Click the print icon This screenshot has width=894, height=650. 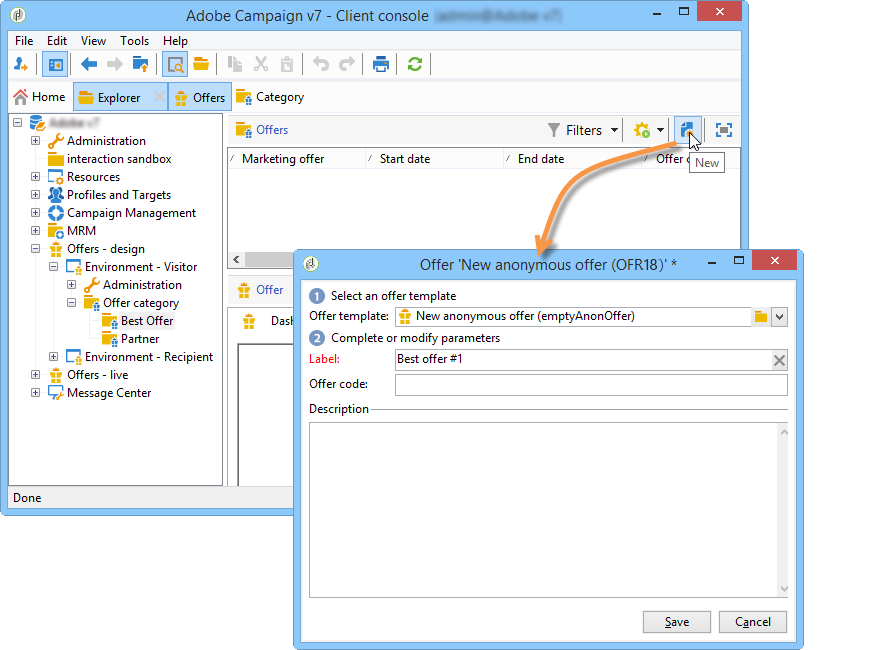point(380,64)
